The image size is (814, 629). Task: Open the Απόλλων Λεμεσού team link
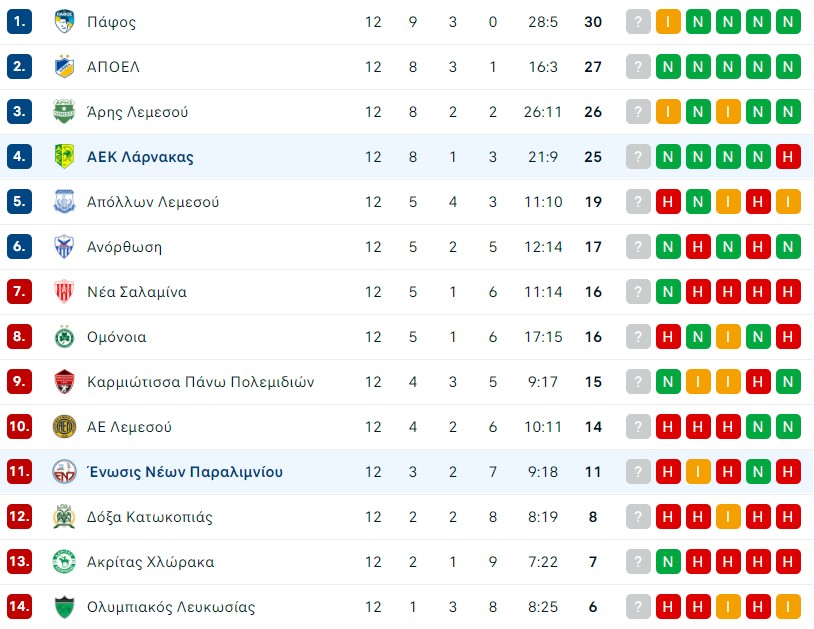[x=153, y=202]
